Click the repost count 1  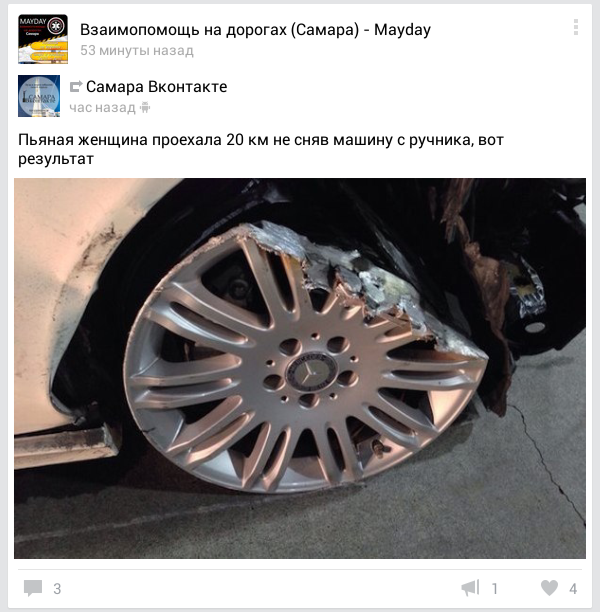[x=495, y=589]
